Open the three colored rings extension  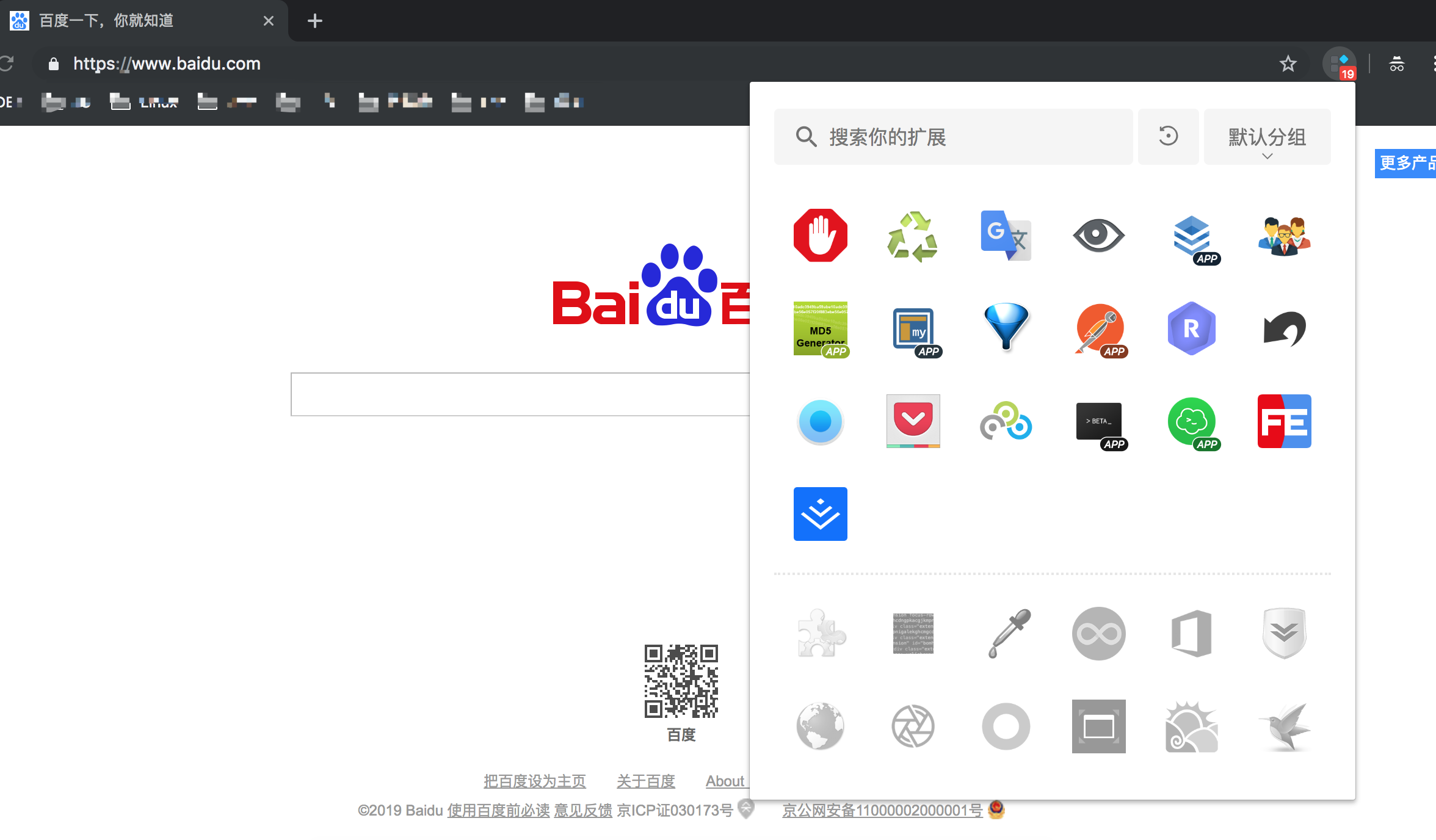(x=1006, y=421)
